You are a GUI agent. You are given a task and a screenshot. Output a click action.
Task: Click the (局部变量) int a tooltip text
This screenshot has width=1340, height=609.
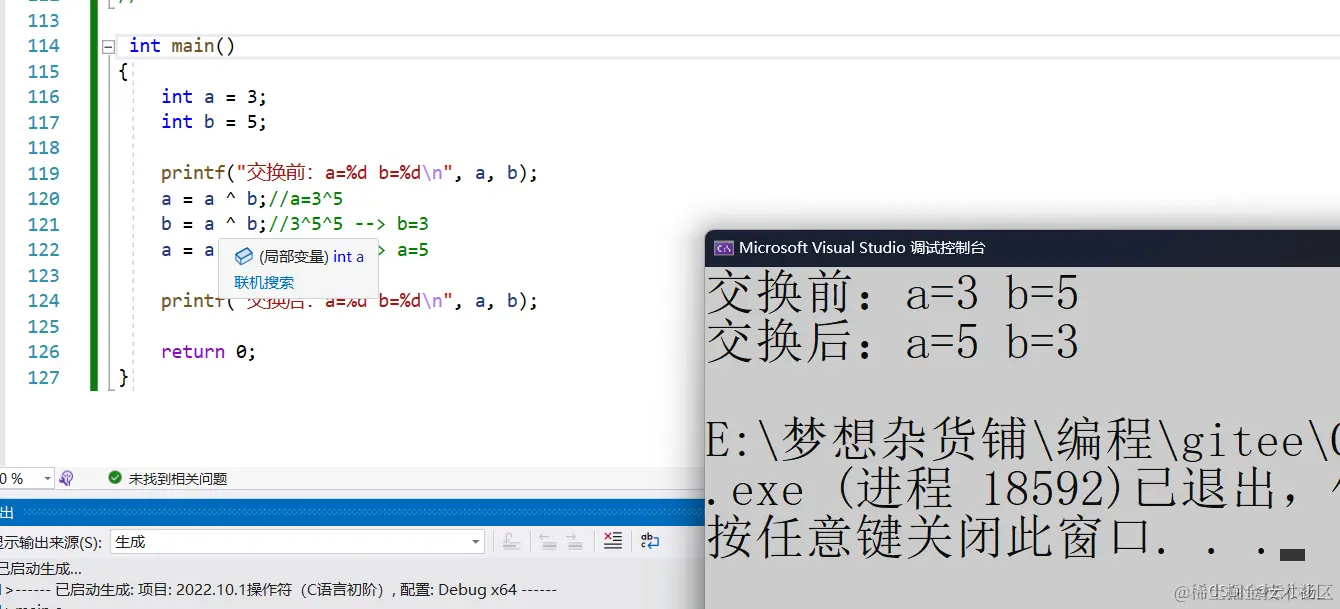tap(311, 257)
